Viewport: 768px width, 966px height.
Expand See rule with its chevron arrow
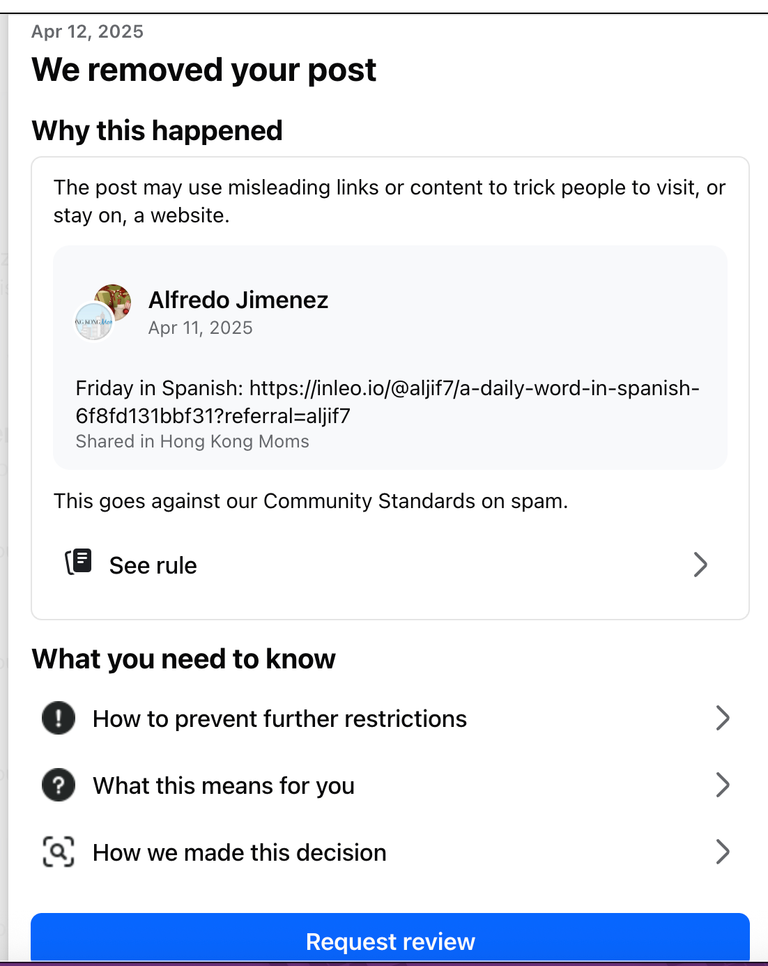[x=700, y=564]
